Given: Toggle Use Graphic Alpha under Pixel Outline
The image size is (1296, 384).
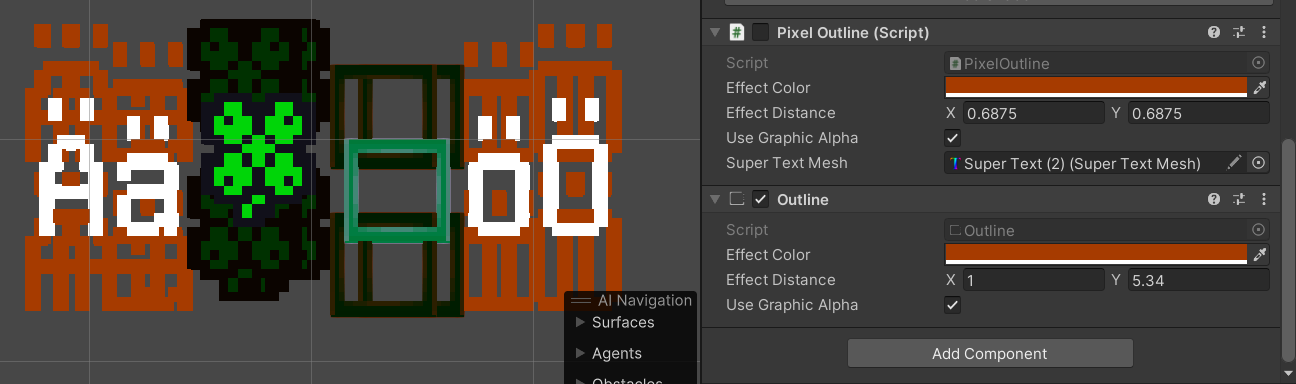Looking at the screenshot, I should [x=953, y=138].
